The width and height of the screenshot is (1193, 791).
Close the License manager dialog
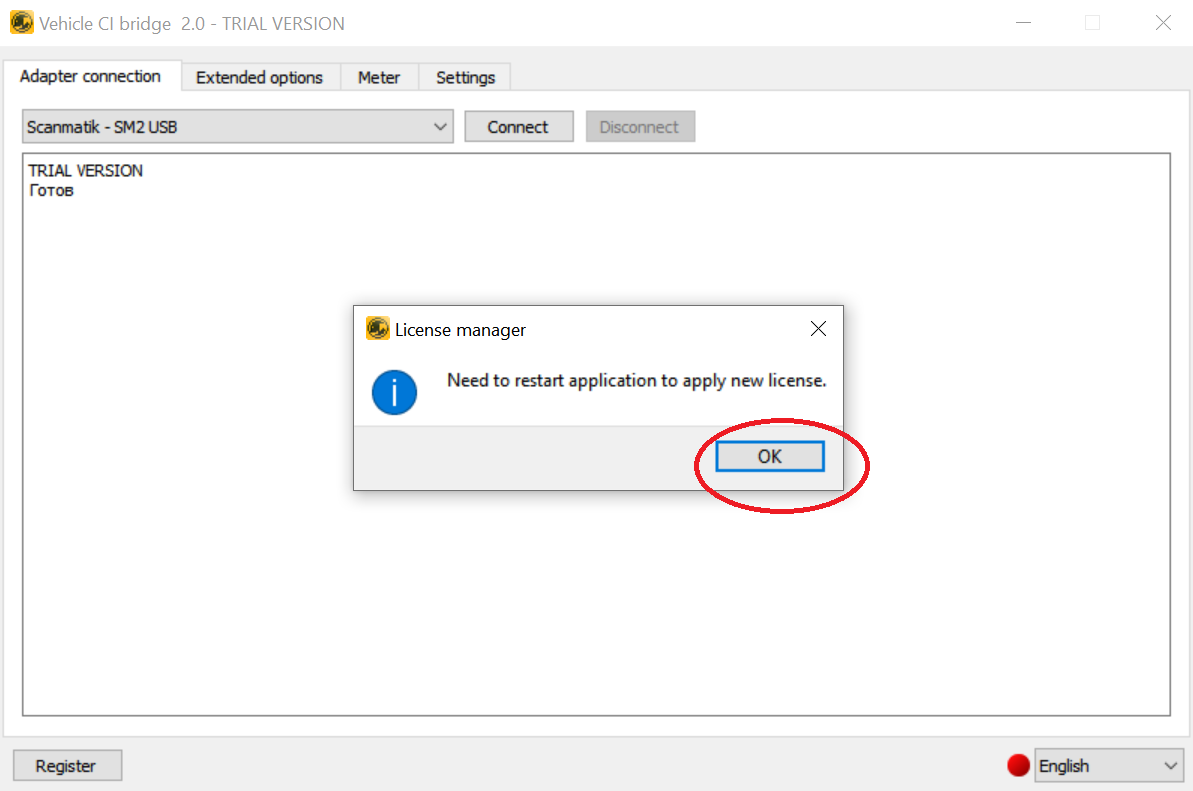pos(818,329)
